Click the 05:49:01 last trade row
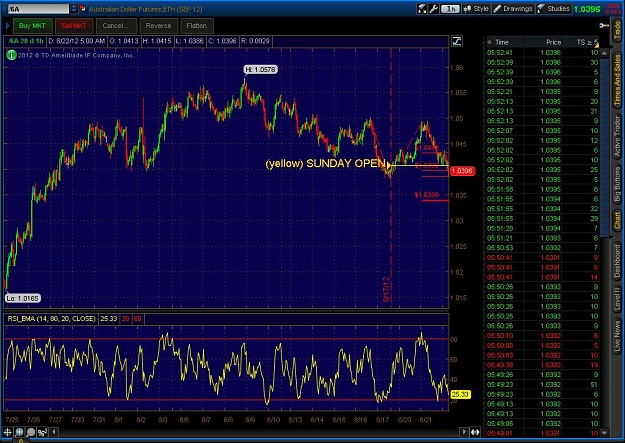Screen dimensions: 625x443 pyautogui.click(x=542, y=433)
